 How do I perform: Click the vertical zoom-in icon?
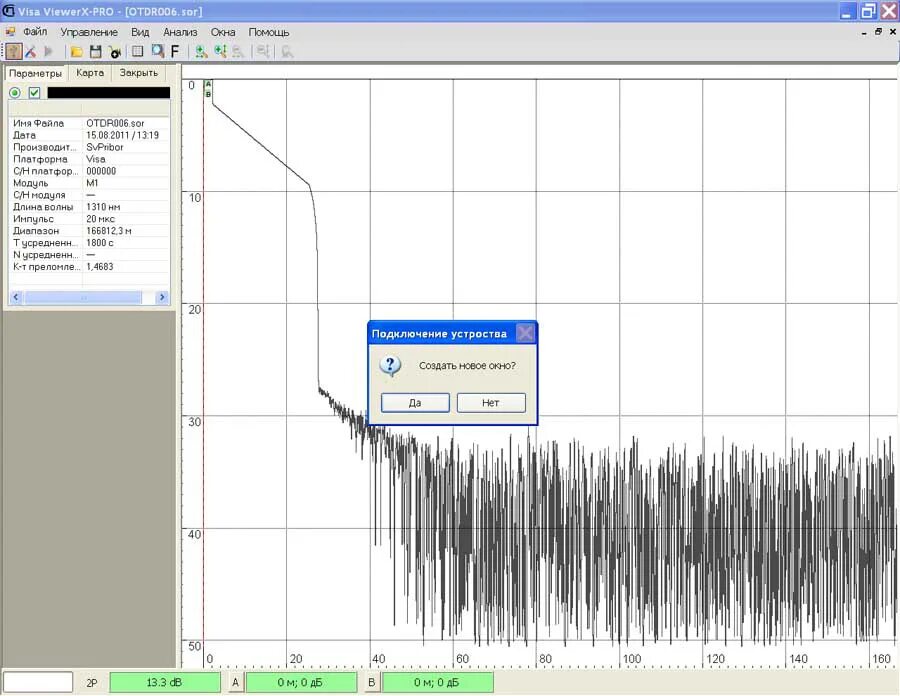tap(220, 52)
